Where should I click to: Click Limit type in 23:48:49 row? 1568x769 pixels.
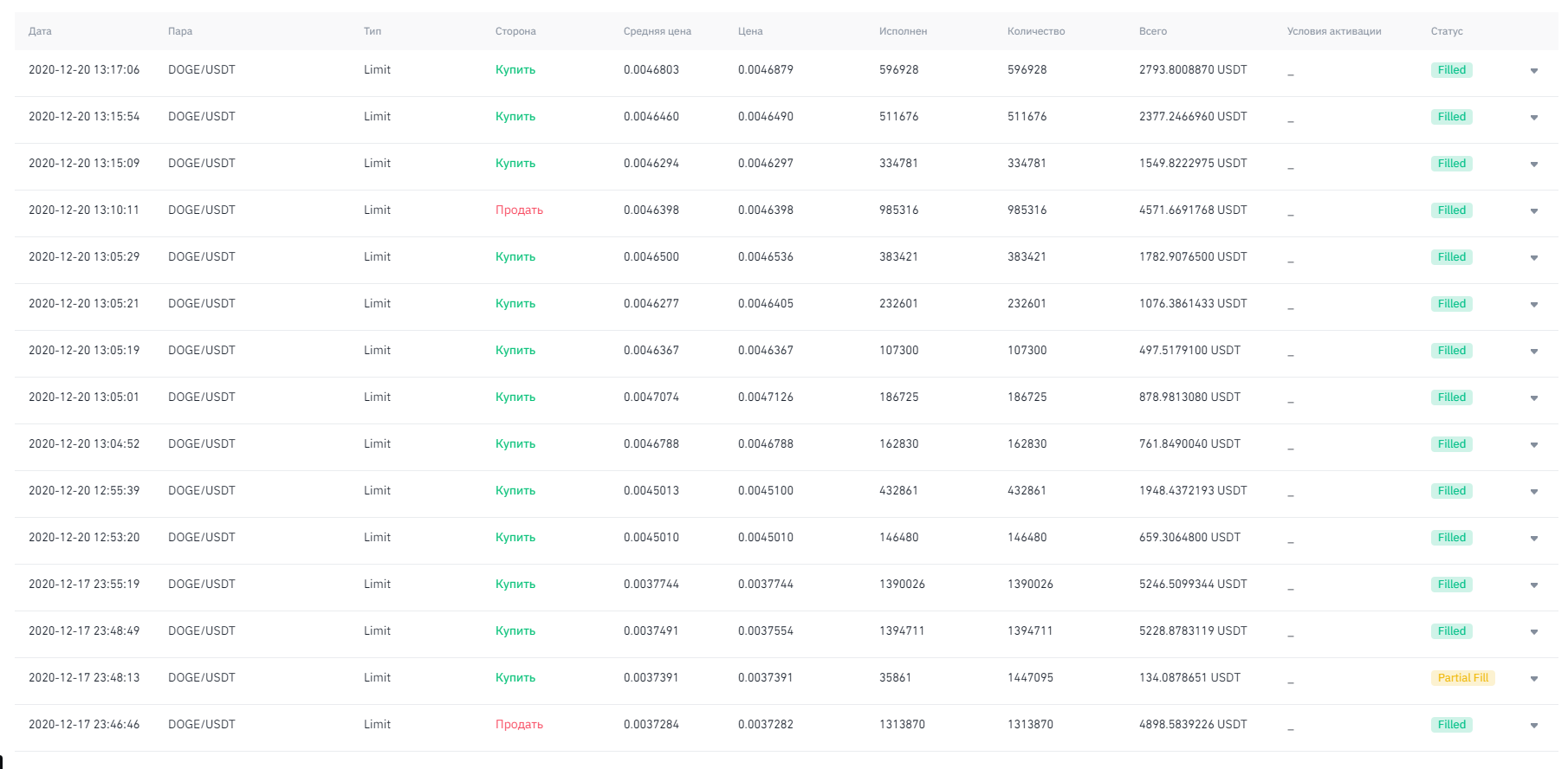click(x=377, y=631)
